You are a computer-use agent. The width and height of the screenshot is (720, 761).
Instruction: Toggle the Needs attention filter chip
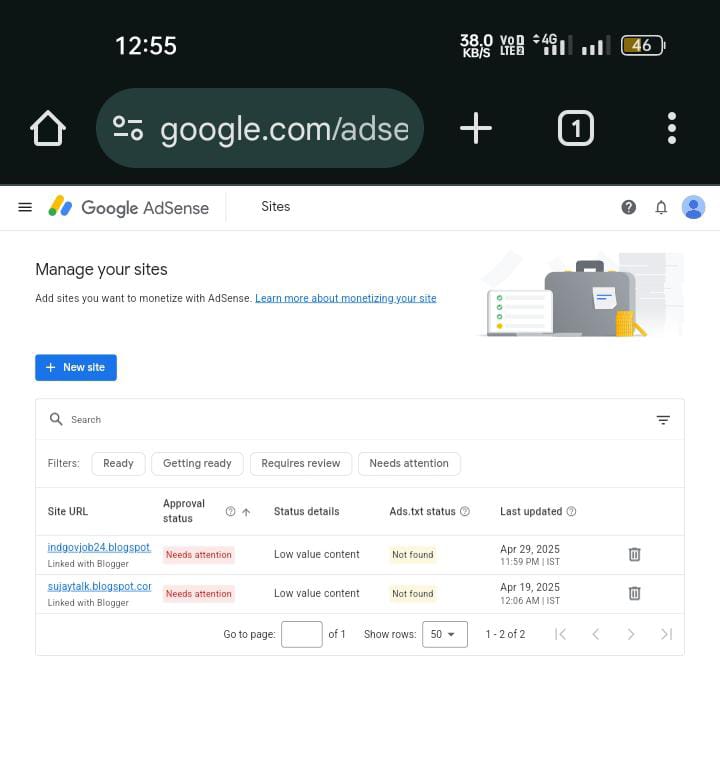click(409, 463)
